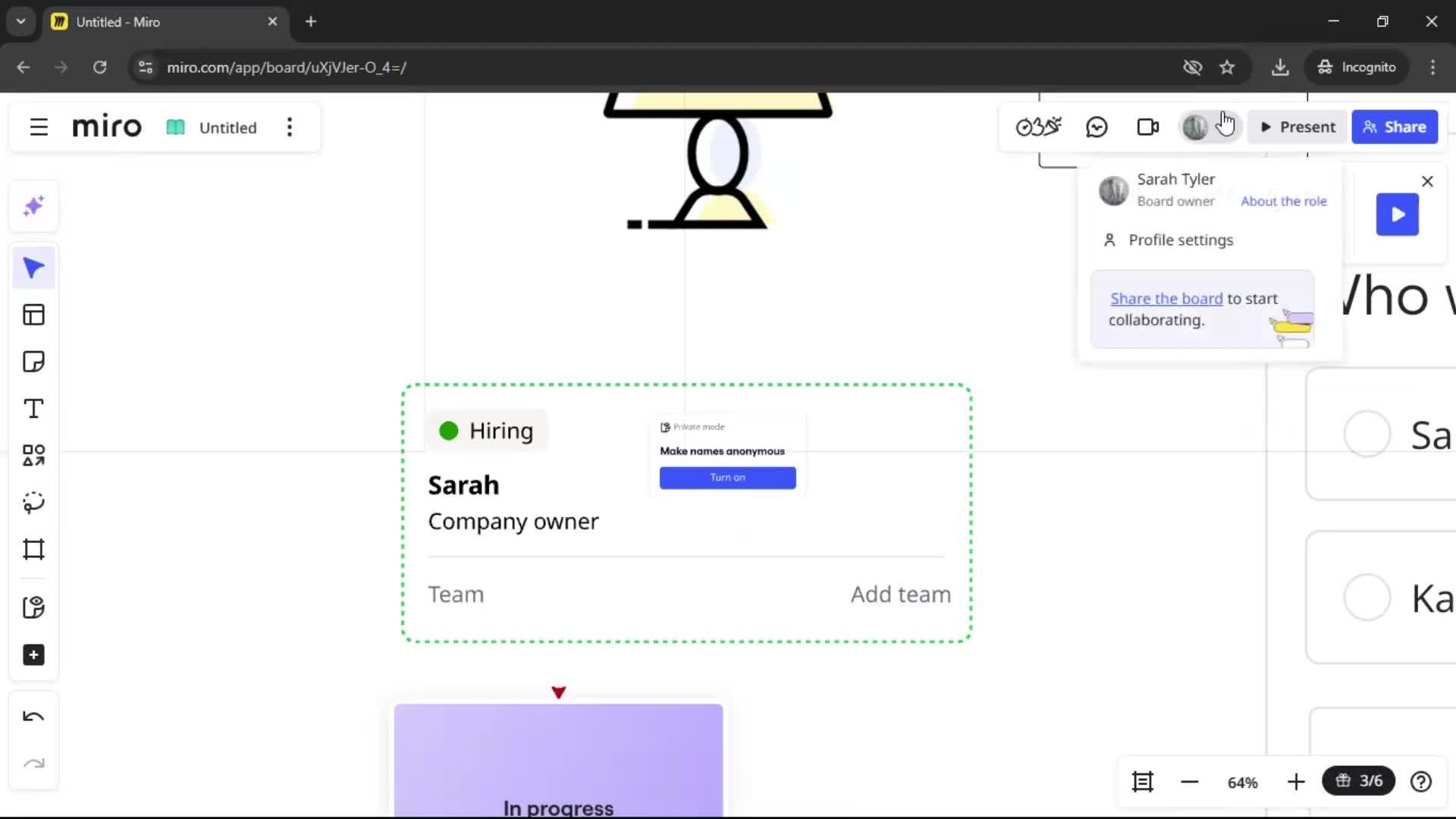The height and width of the screenshot is (819, 1456).
Task: Click Add team on the card
Action: (901, 595)
